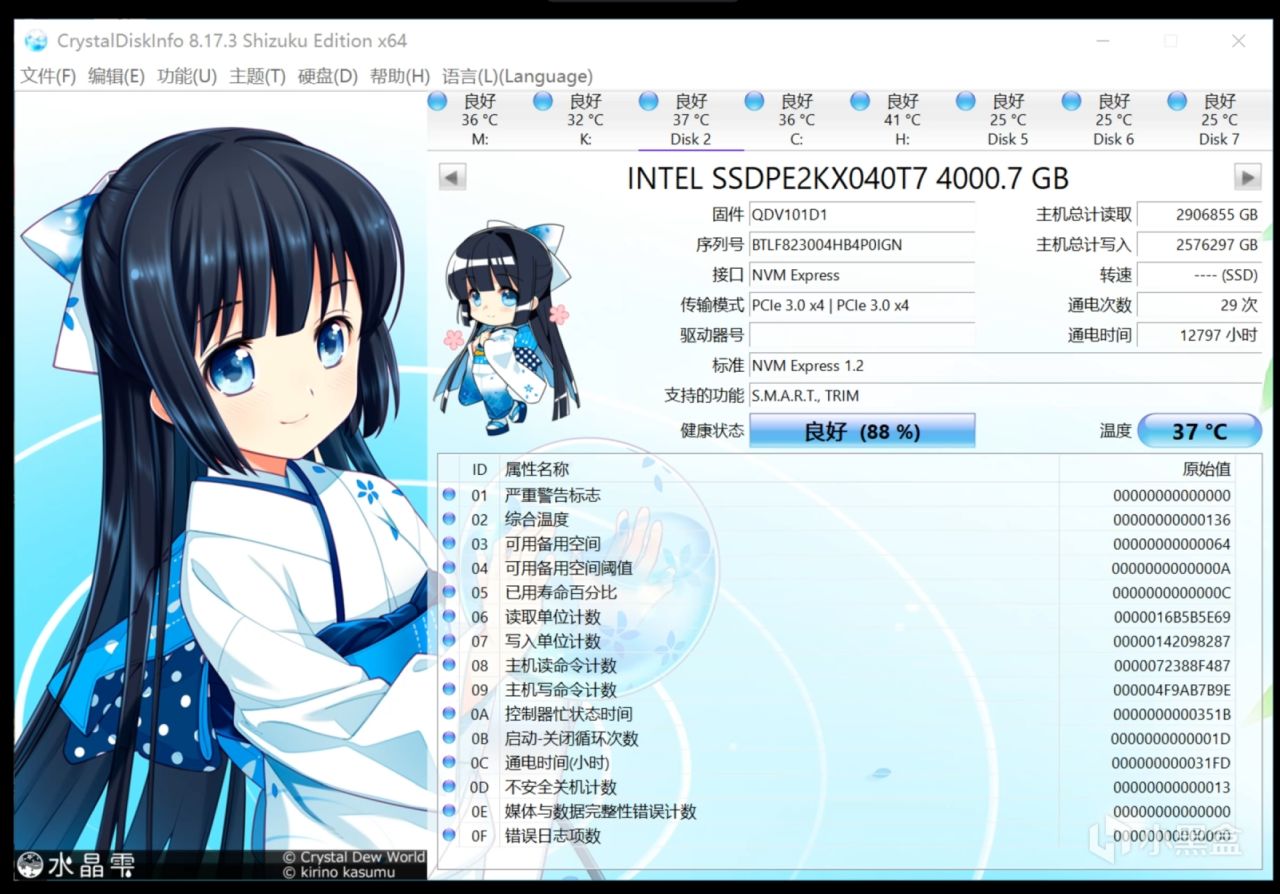Open the 帮助(H) menu
Image resolution: width=1280 pixels, height=894 pixels.
click(x=400, y=76)
